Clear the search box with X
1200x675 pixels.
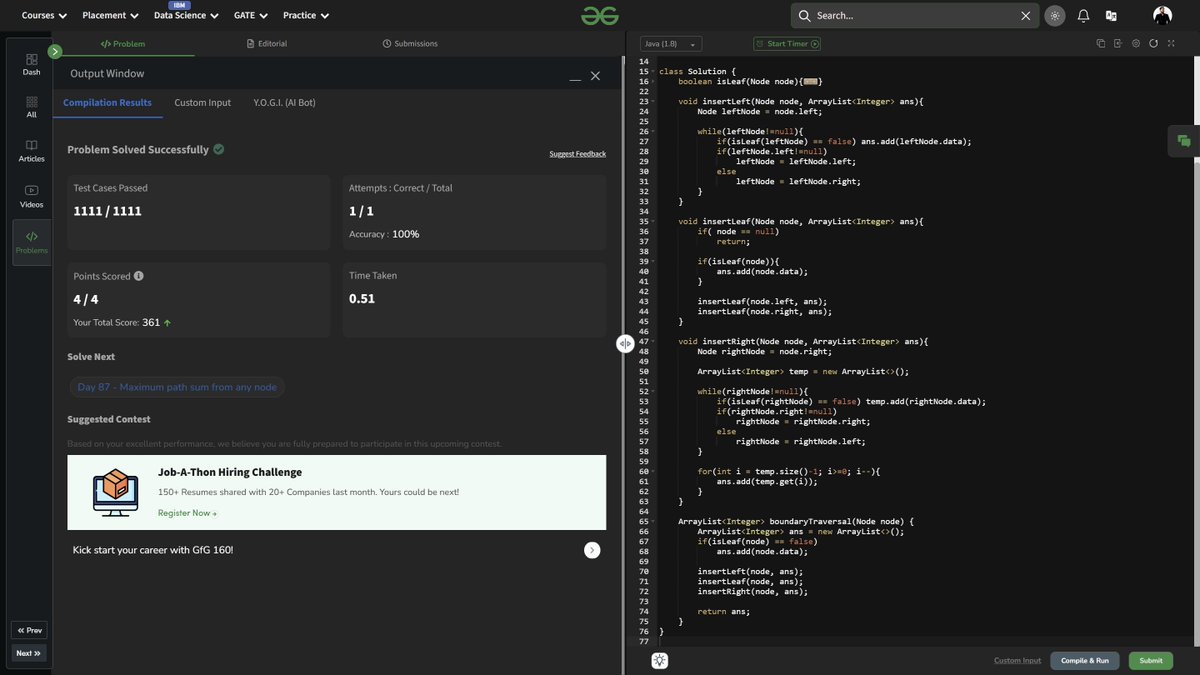coord(1025,16)
